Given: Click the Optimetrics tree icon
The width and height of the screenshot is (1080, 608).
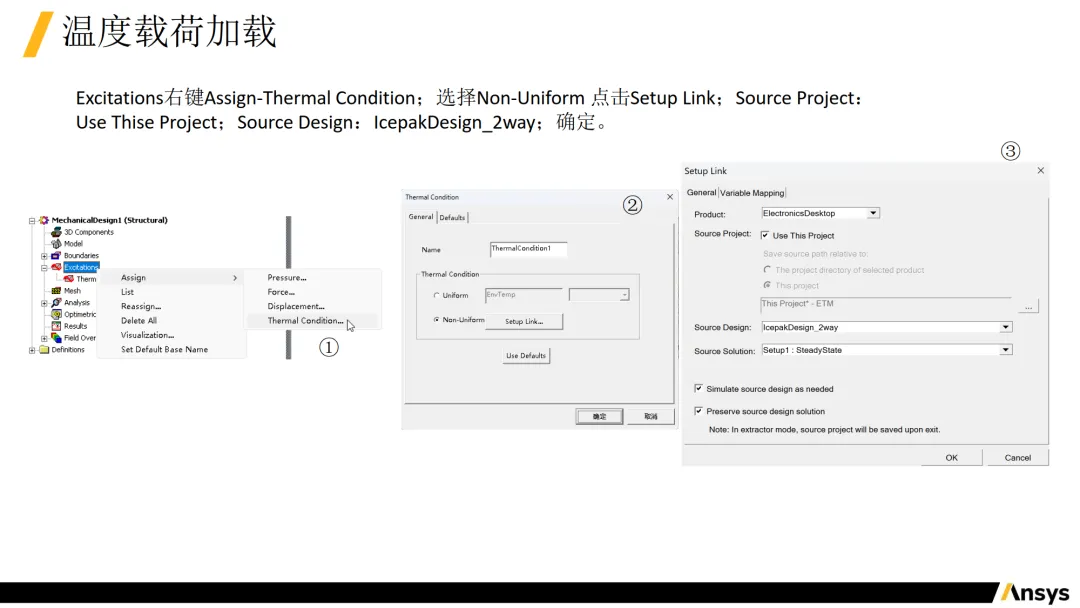Looking at the screenshot, I should coord(56,314).
